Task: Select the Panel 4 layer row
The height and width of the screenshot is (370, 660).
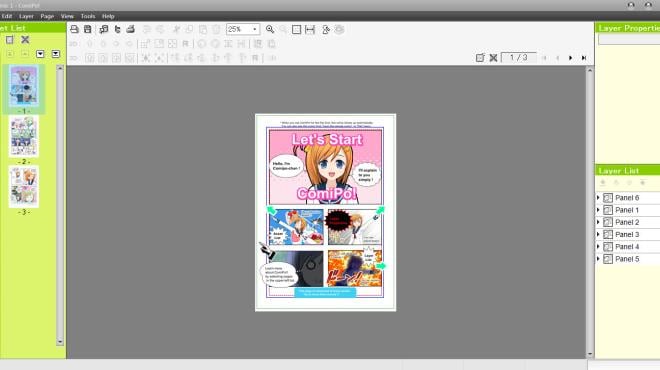Action: 628,246
